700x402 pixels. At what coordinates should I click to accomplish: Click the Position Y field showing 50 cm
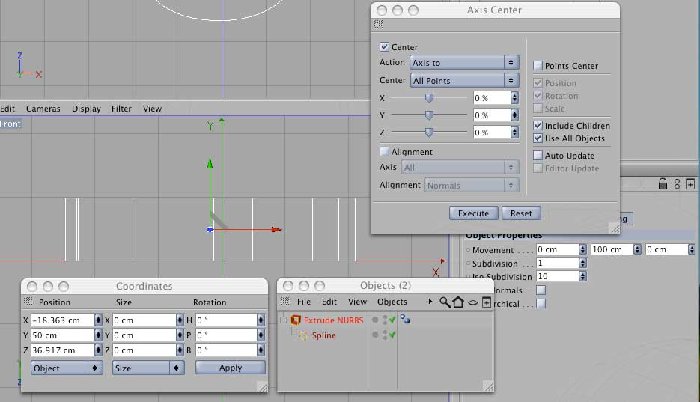[x=62, y=335]
